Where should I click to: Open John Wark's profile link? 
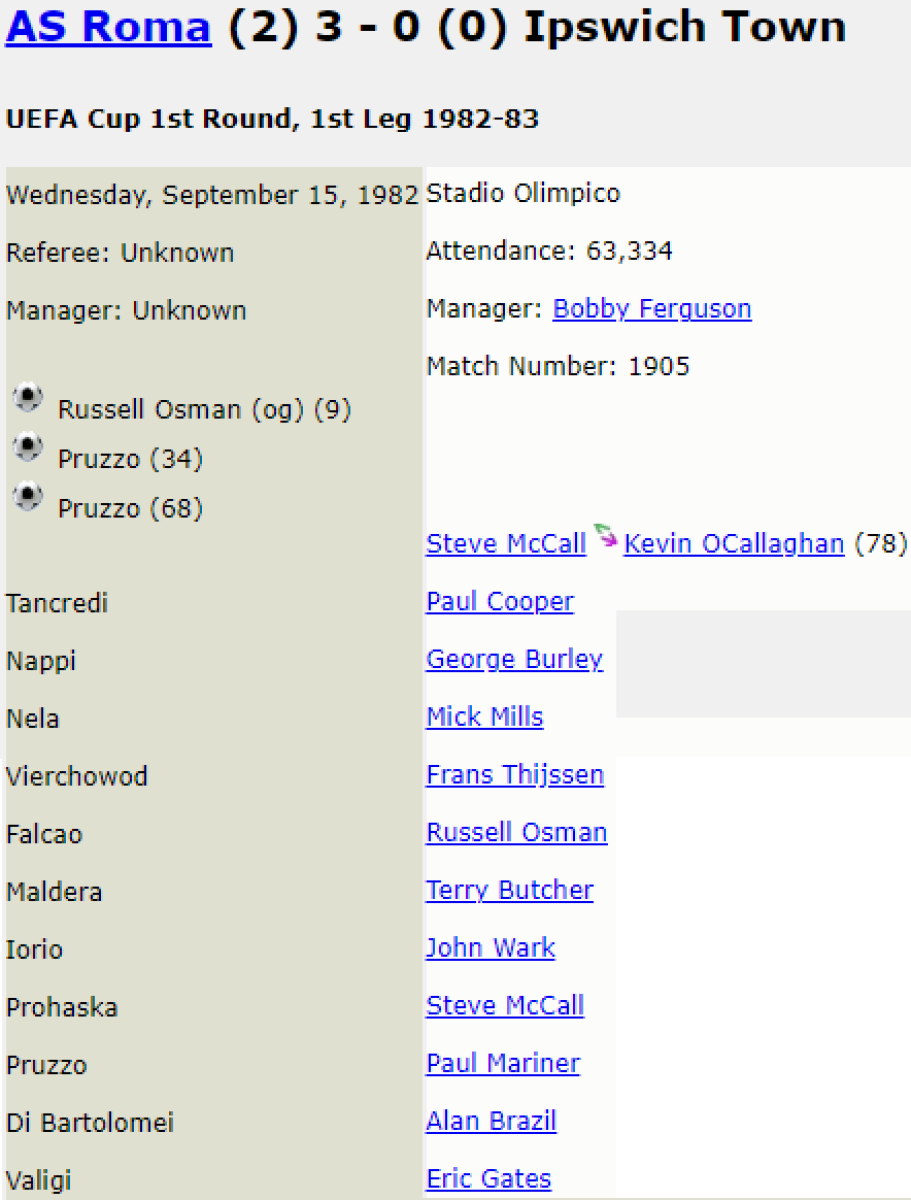(x=490, y=948)
